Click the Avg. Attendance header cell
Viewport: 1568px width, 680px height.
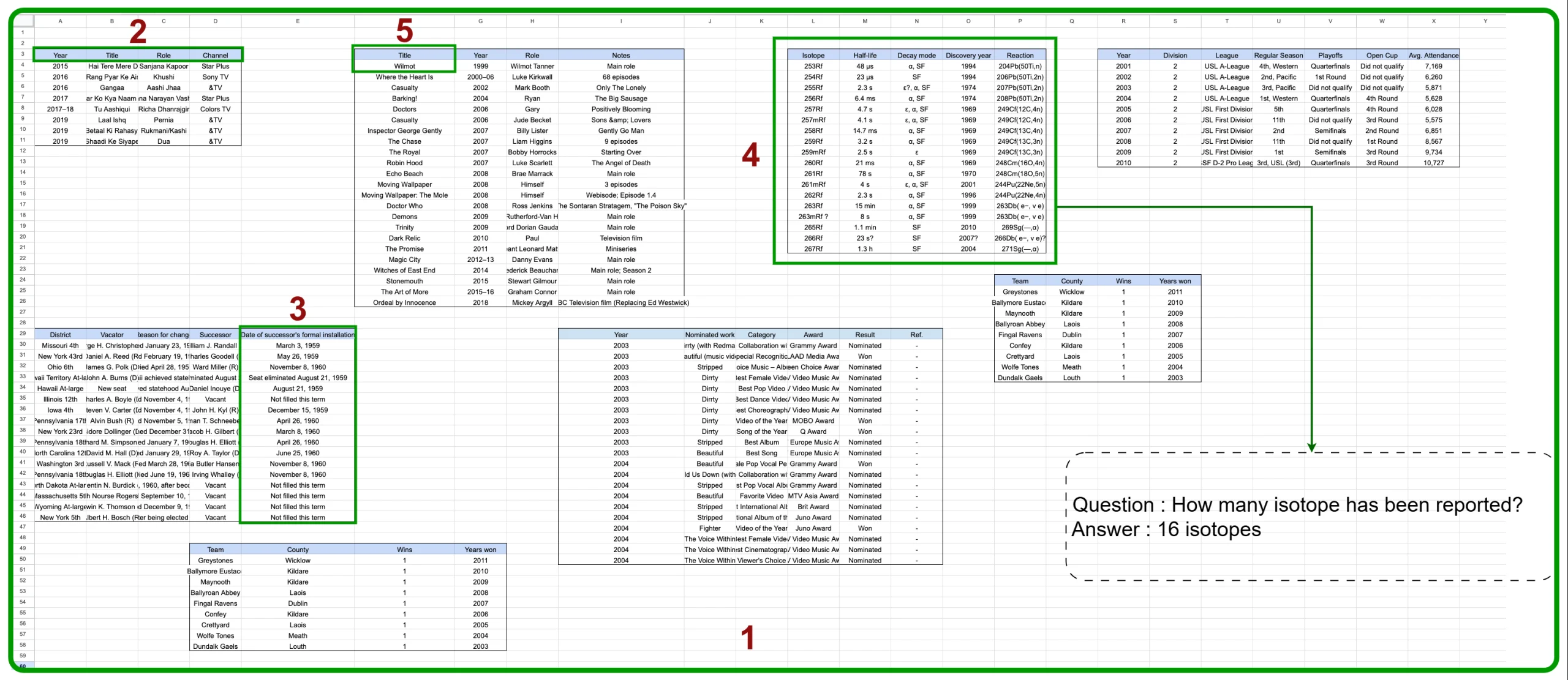1433,55
